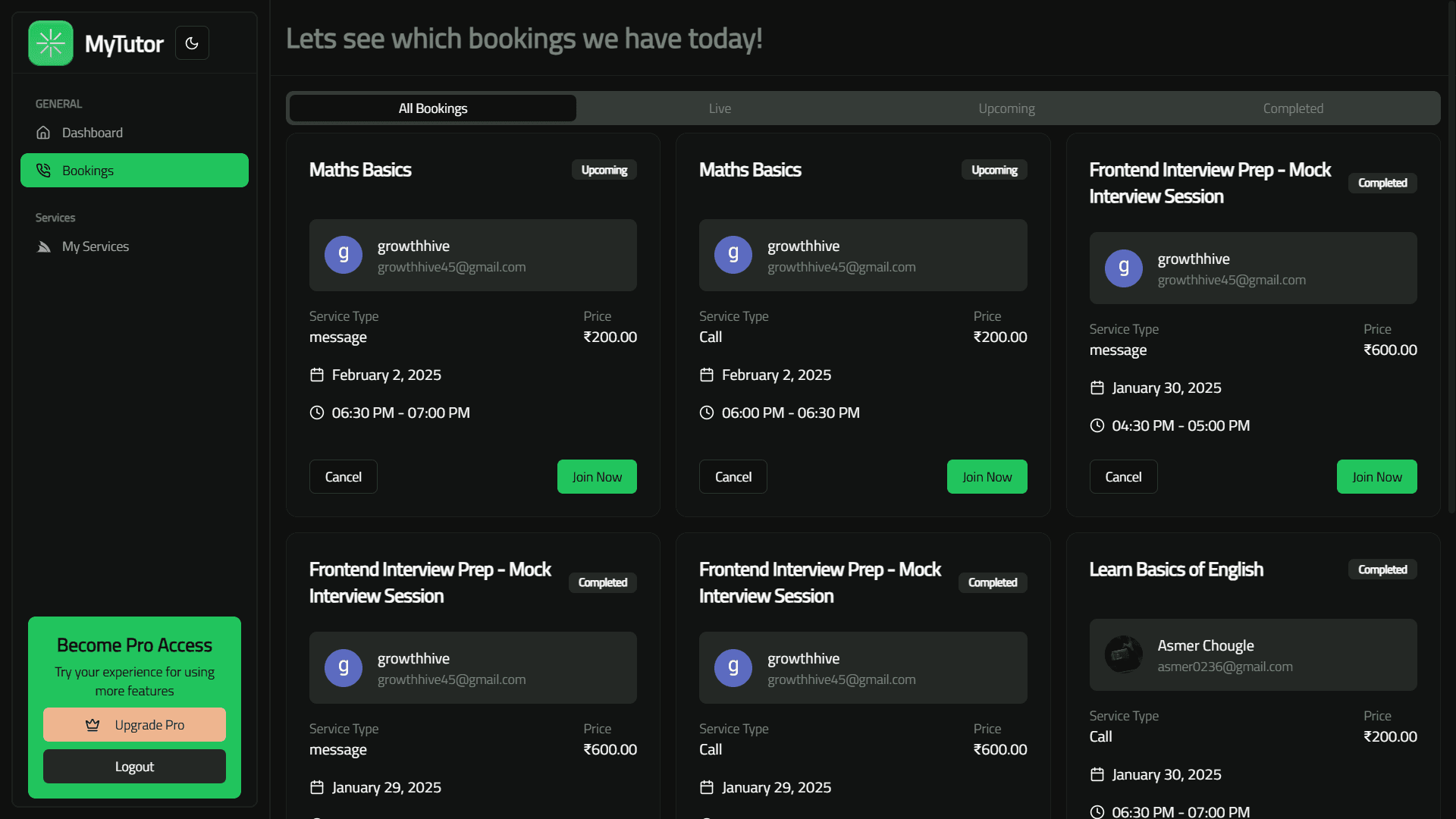This screenshot has width=1456, height=819.
Task: Click calendar icon on Frontend message January 29 card
Action: (317, 787)
